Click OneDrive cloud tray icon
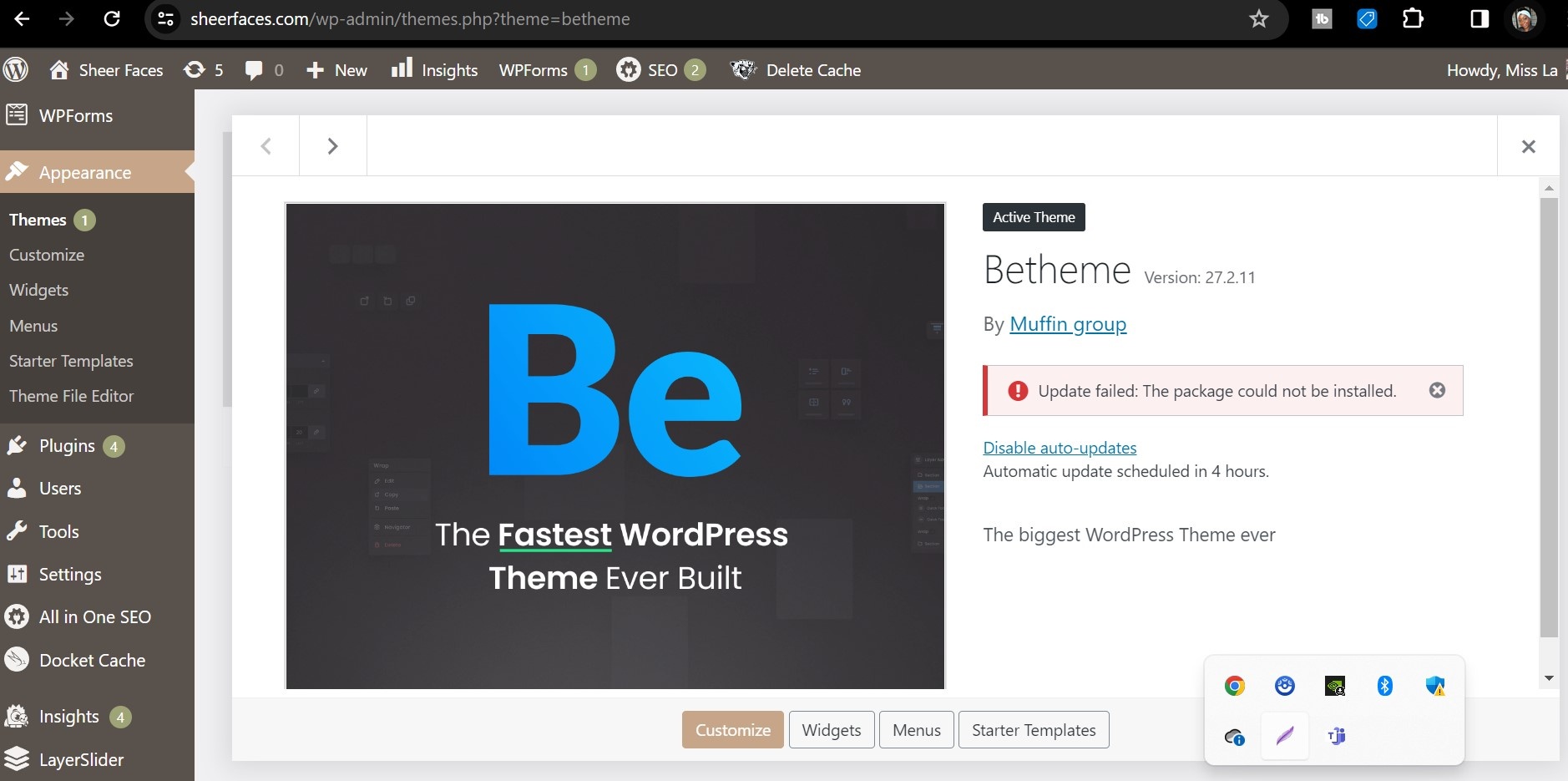This screenshot has width=1568, height=781. click(x=1235, y=737)
